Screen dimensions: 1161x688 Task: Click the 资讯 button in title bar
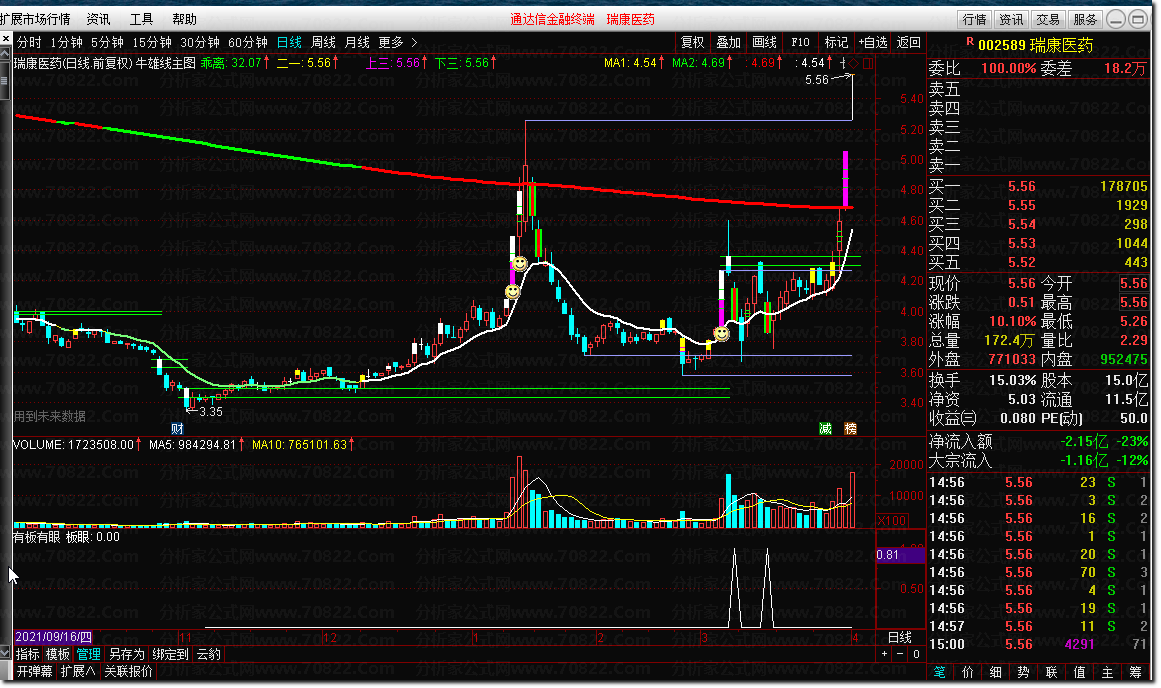point(1011,19)
